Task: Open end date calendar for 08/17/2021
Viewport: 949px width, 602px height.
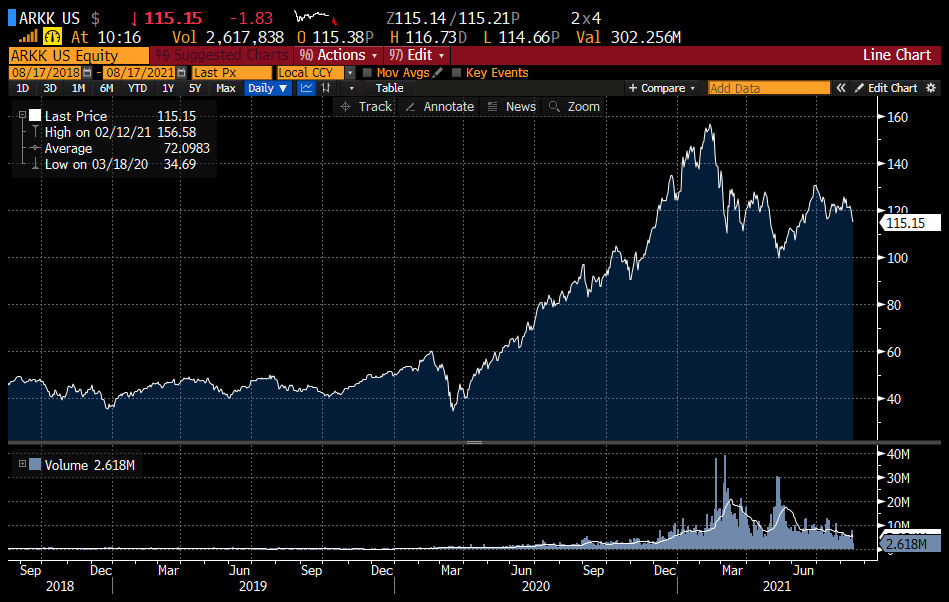Action: click(181, 73)
